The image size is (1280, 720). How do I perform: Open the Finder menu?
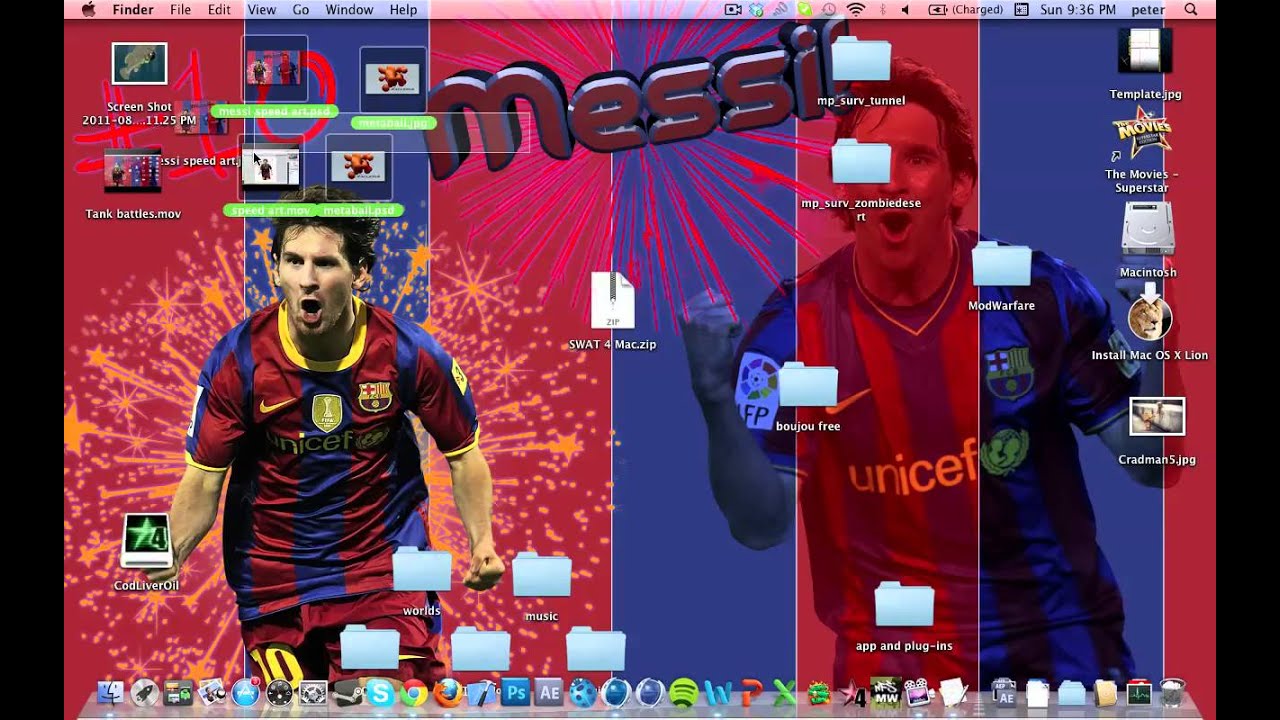[x=133, y=9]
